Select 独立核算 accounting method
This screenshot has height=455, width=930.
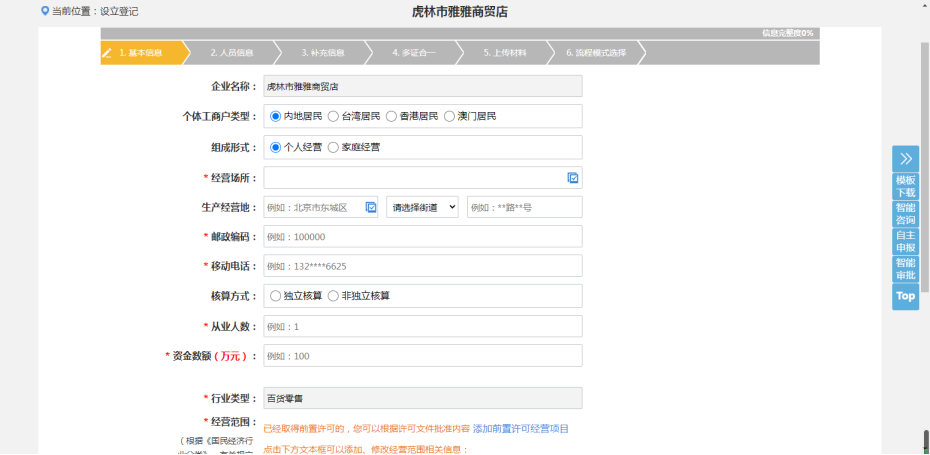(275, 295)
